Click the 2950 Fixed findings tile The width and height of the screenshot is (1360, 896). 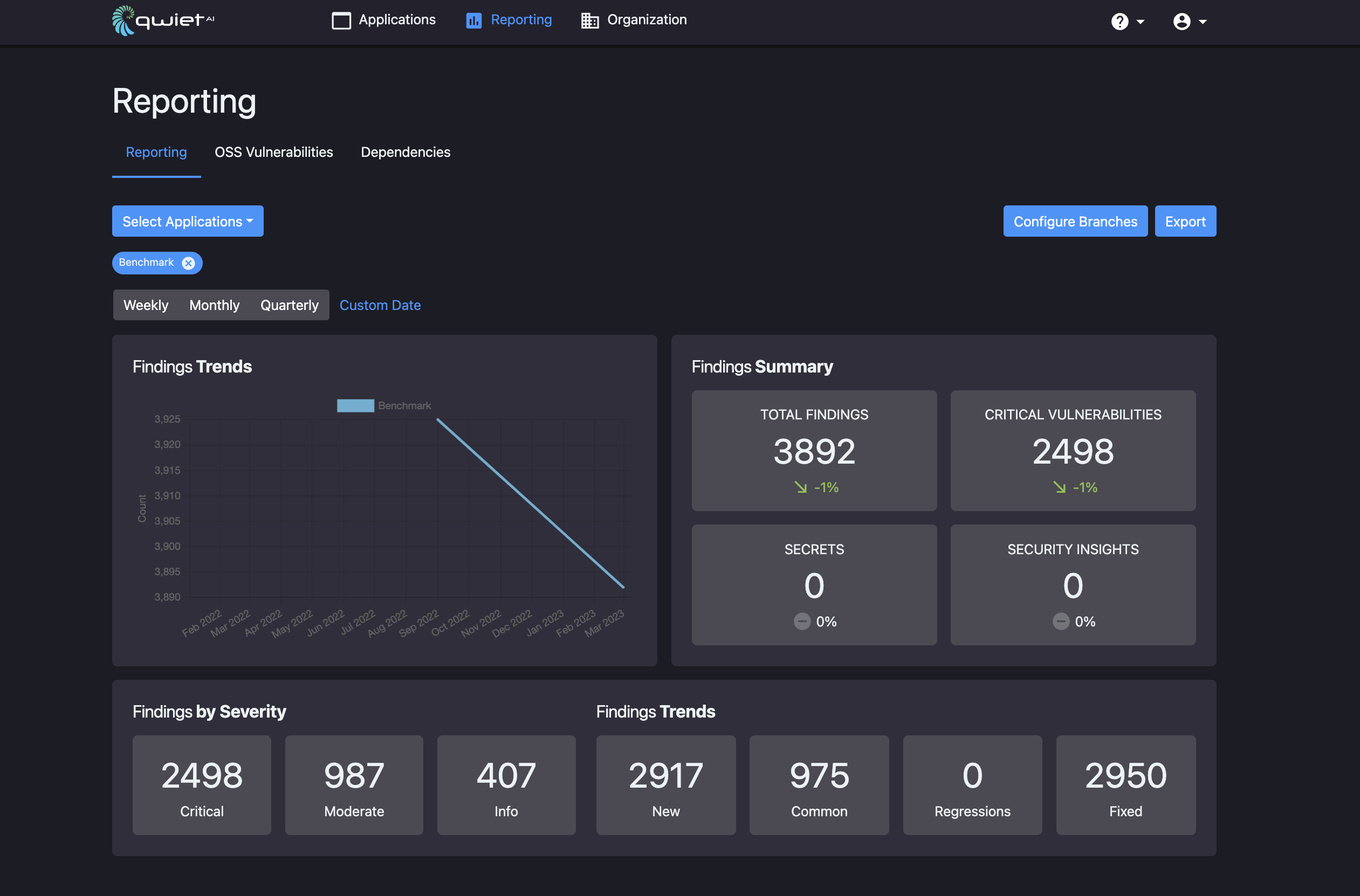(x=1126, y=785)
